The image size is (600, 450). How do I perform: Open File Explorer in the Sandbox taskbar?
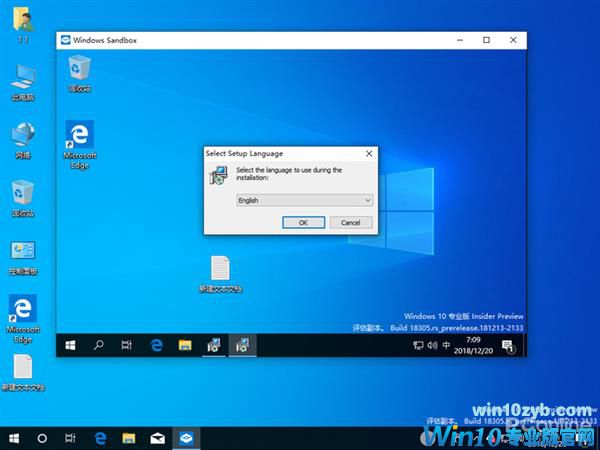coord(185,346)
